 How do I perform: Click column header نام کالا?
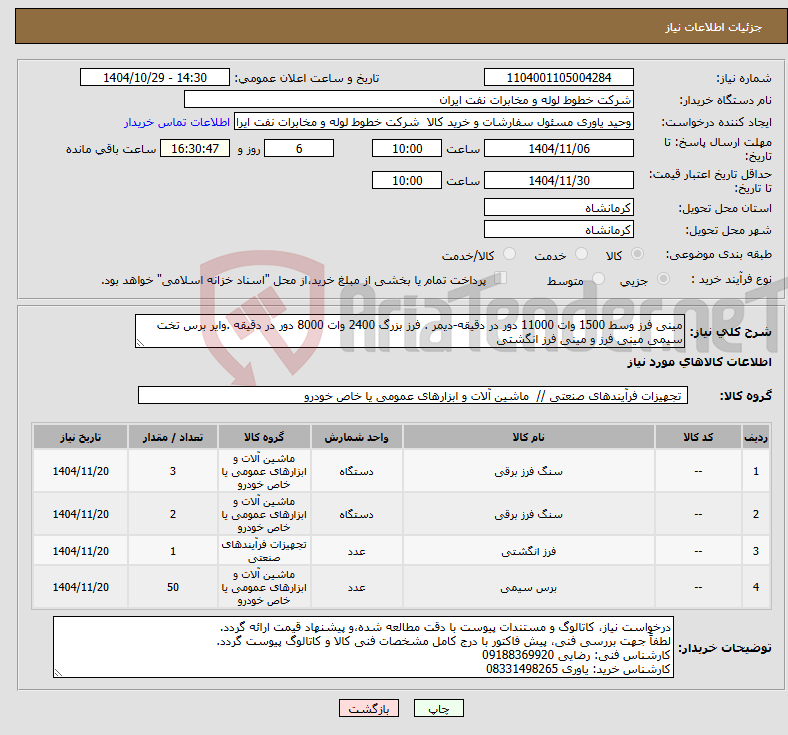coord(528,437)
